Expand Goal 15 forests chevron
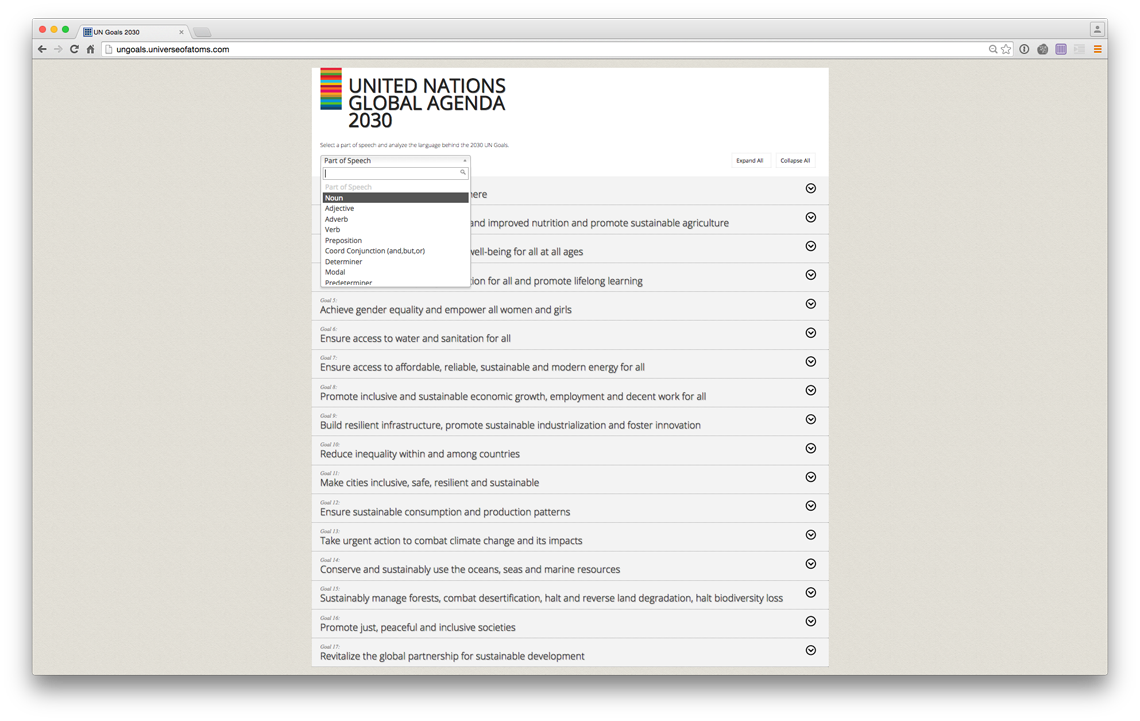The image size is (1140, 721). pos(811,592)
